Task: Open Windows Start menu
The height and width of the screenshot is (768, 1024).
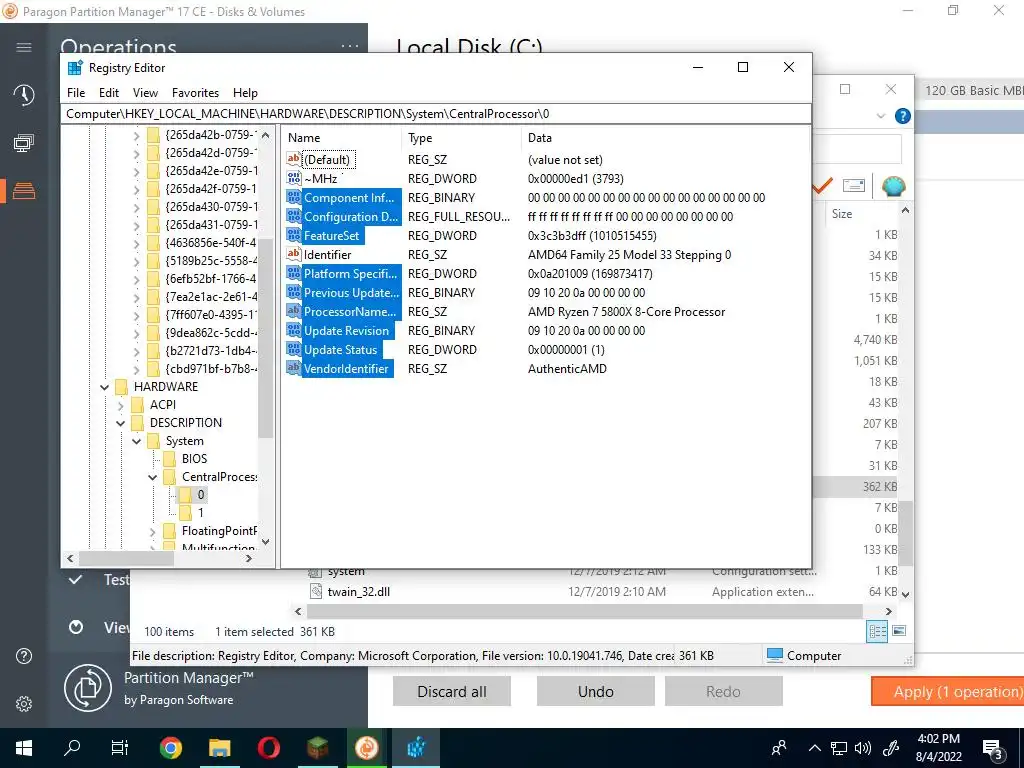Action: pos(24,748)
